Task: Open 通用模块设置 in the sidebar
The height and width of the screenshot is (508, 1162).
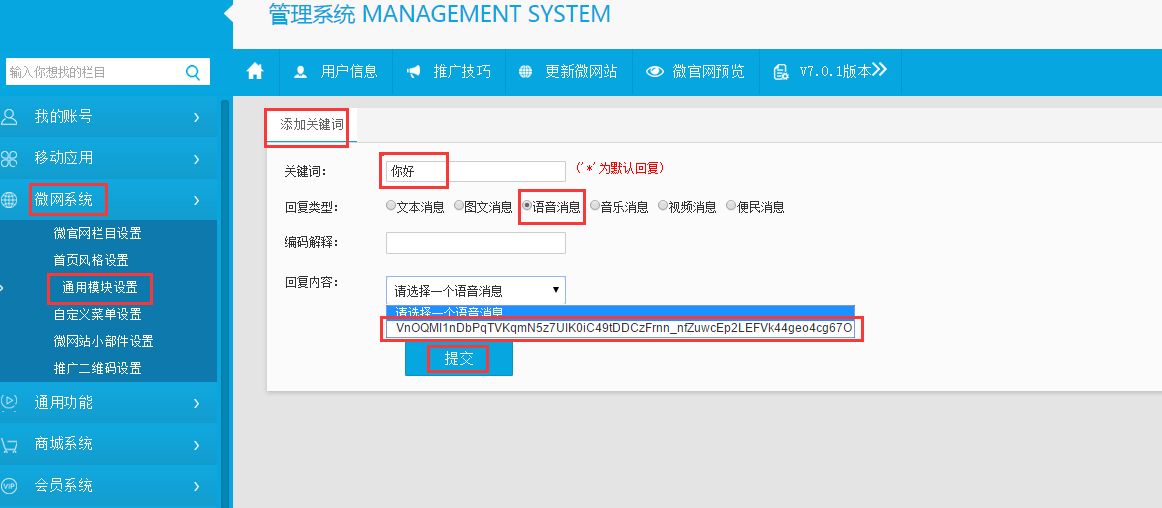Action: 99,288
